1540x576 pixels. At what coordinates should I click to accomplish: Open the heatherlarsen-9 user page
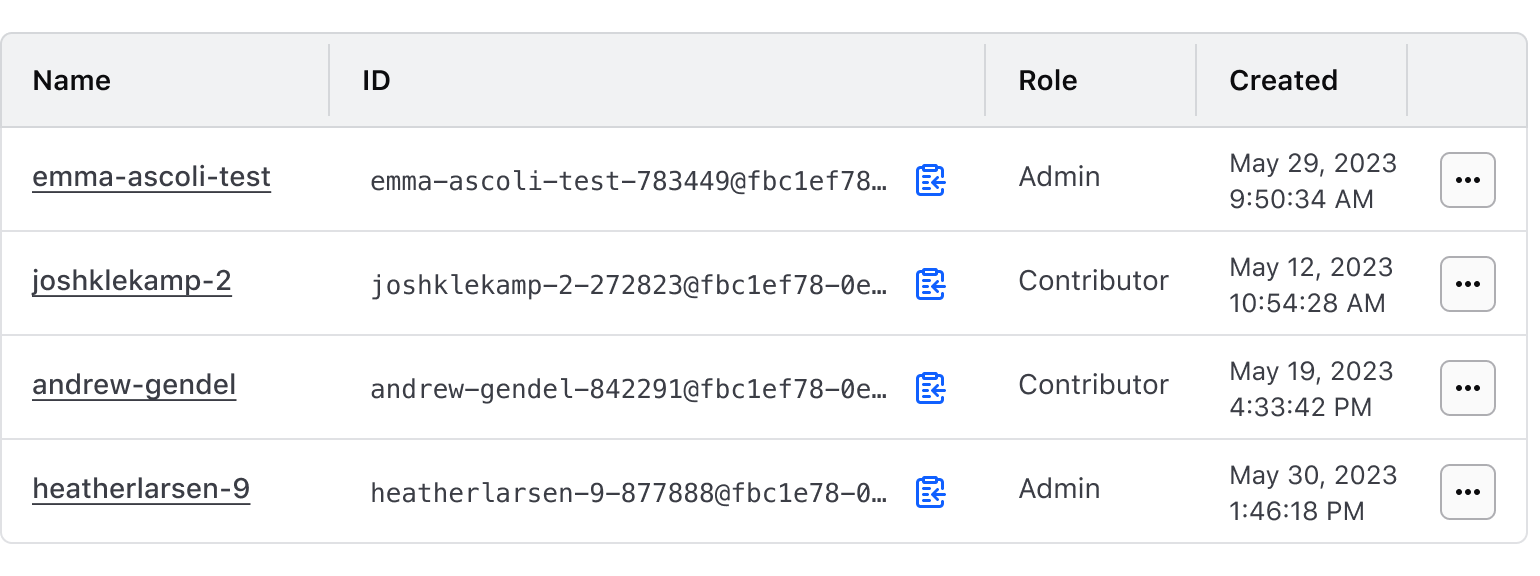(x=141, y=489)
